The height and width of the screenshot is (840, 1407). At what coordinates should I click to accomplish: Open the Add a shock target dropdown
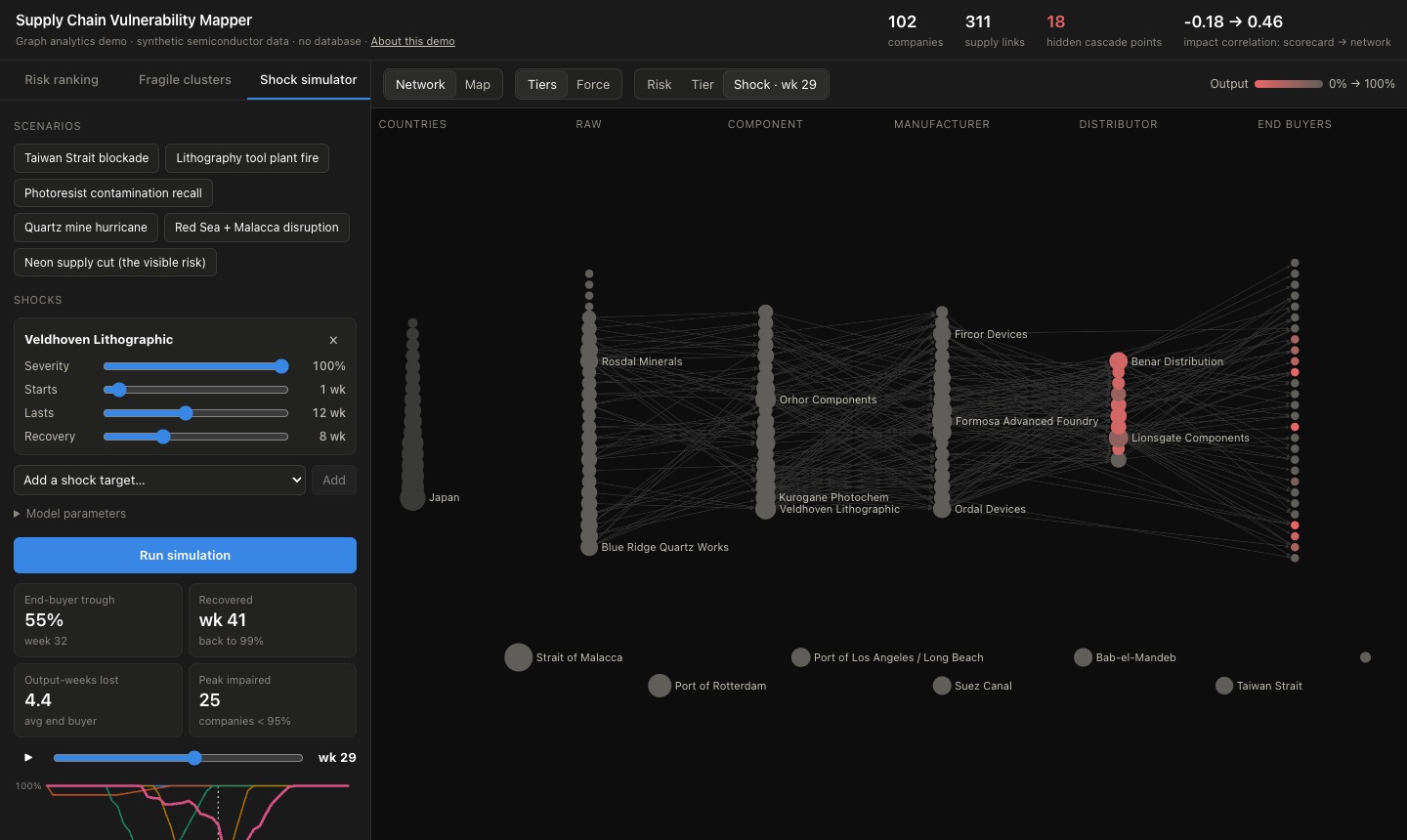[159, 480]
